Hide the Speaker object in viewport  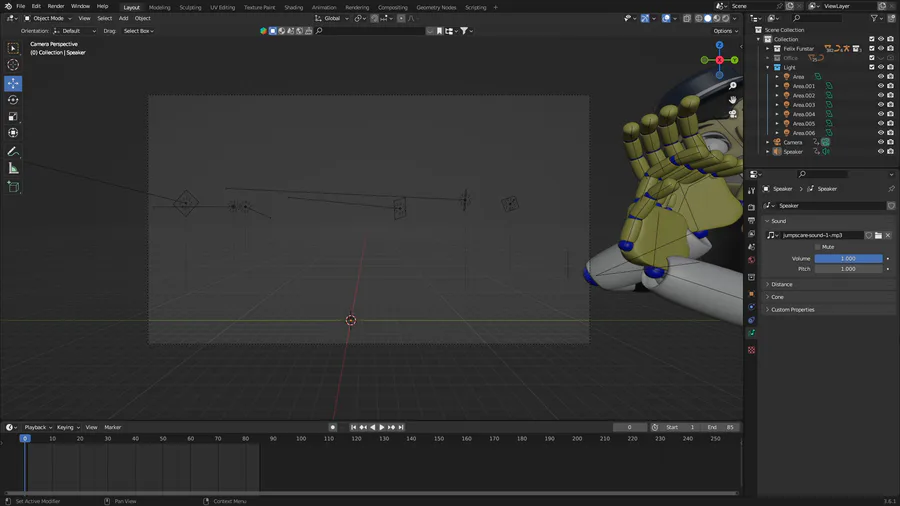(881, 151)
